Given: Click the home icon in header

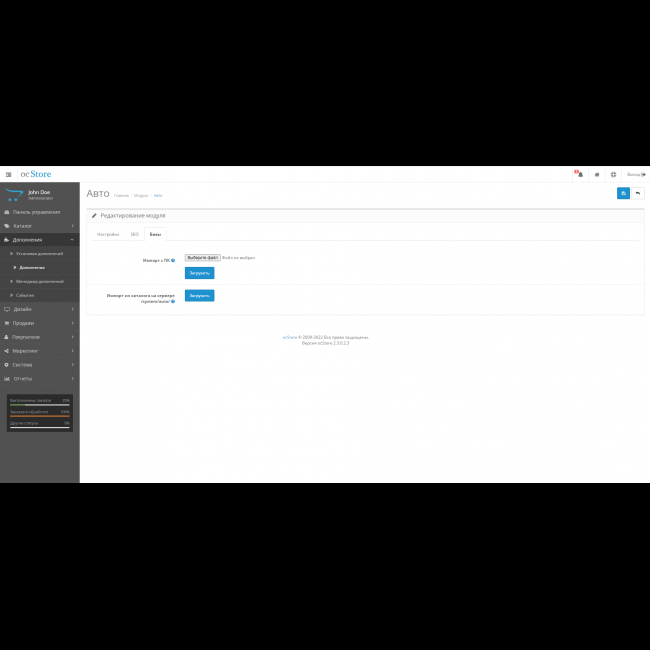Looking at the screenshot, I should tap(597, 174).
